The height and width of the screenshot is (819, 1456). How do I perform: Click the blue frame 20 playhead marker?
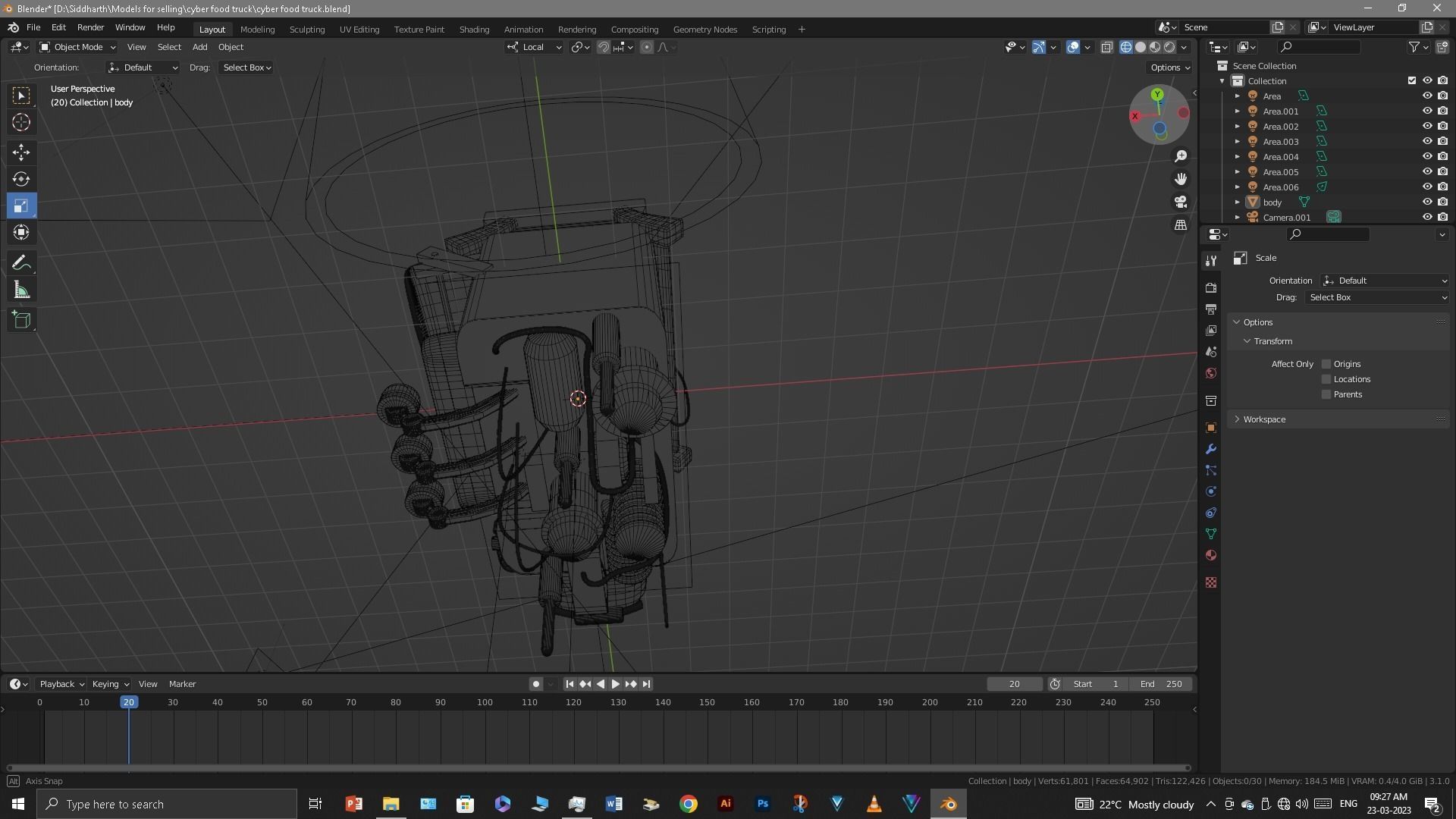click(x=129, y=702)
